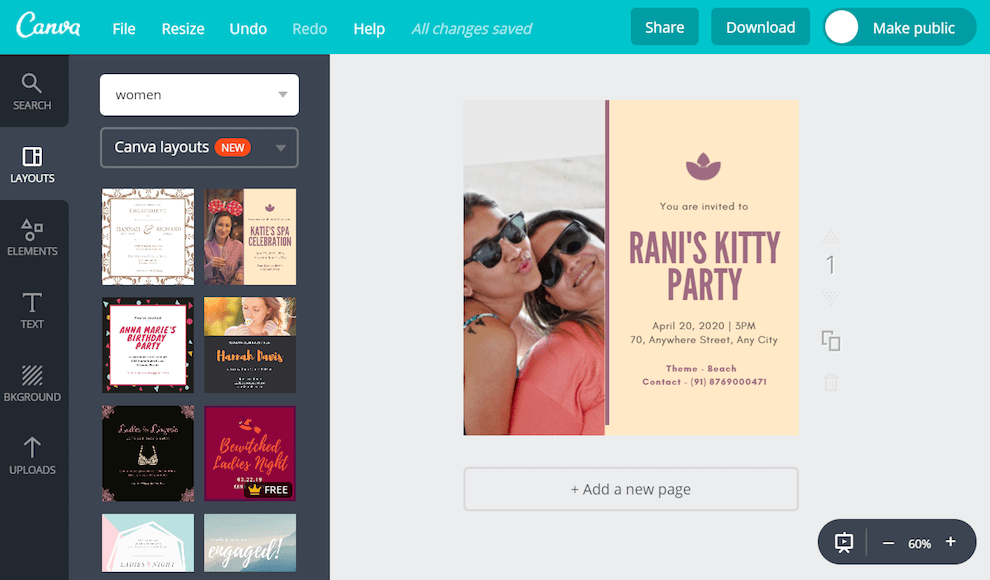
Task: Open the Background panel
Action: click(33, 385)
